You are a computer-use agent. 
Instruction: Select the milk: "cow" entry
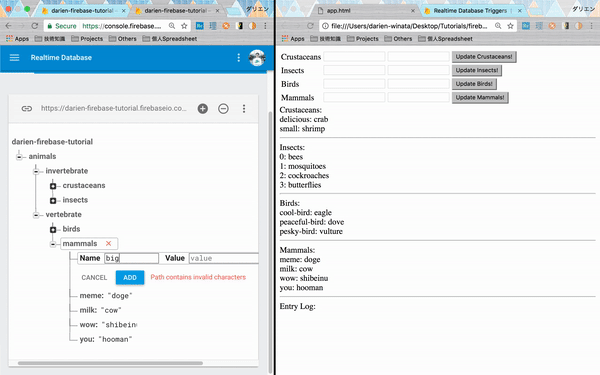[100, 310]
